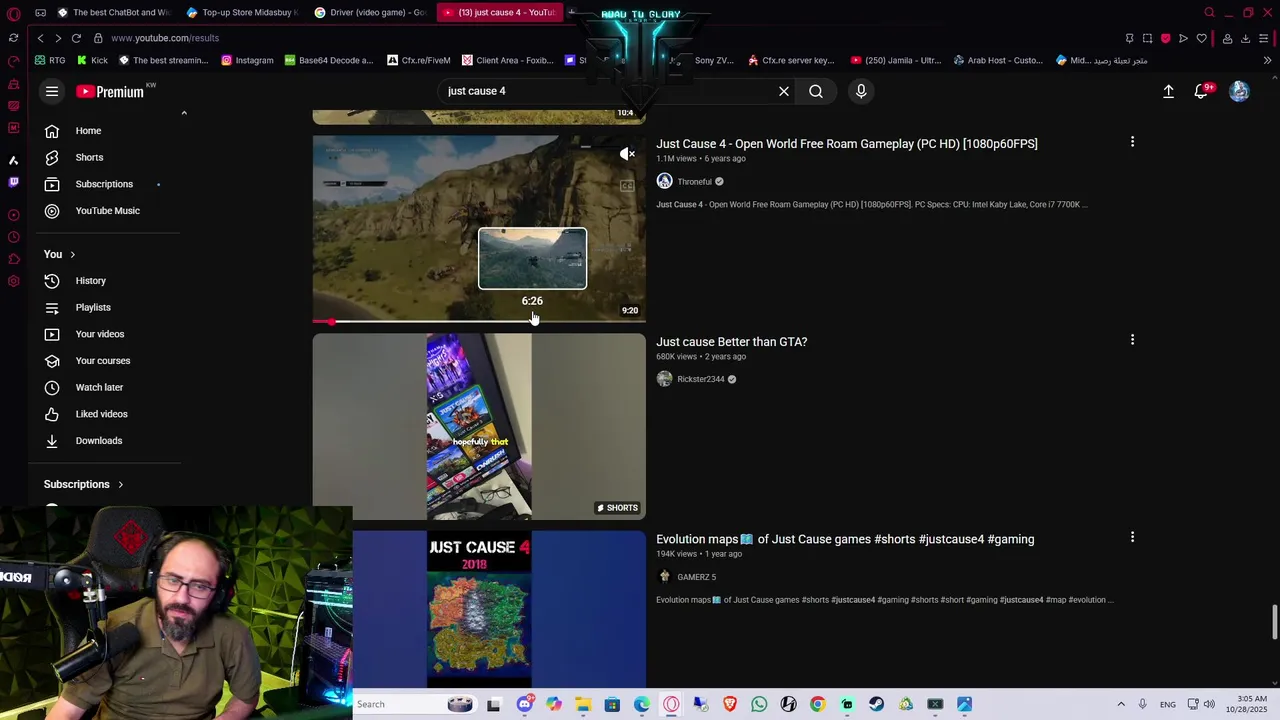Switch to Top-up Store Midasbuy tab
Screen dimensions: 1280x720
click(x=242, y=12)
